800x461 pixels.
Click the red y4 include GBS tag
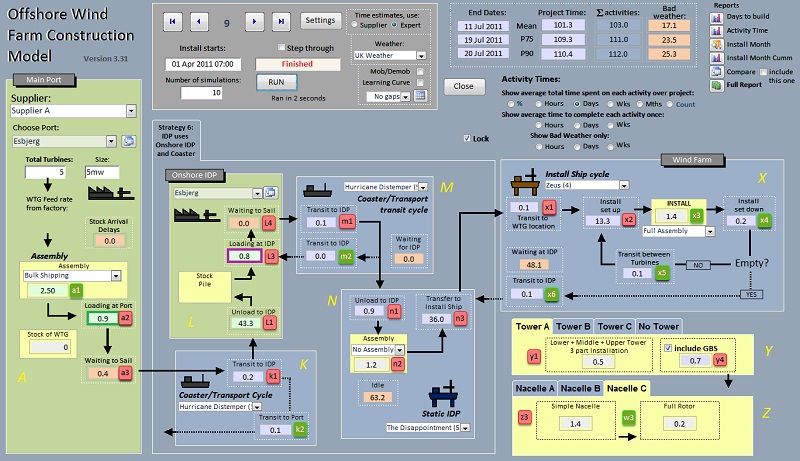[x=720, y=360]
